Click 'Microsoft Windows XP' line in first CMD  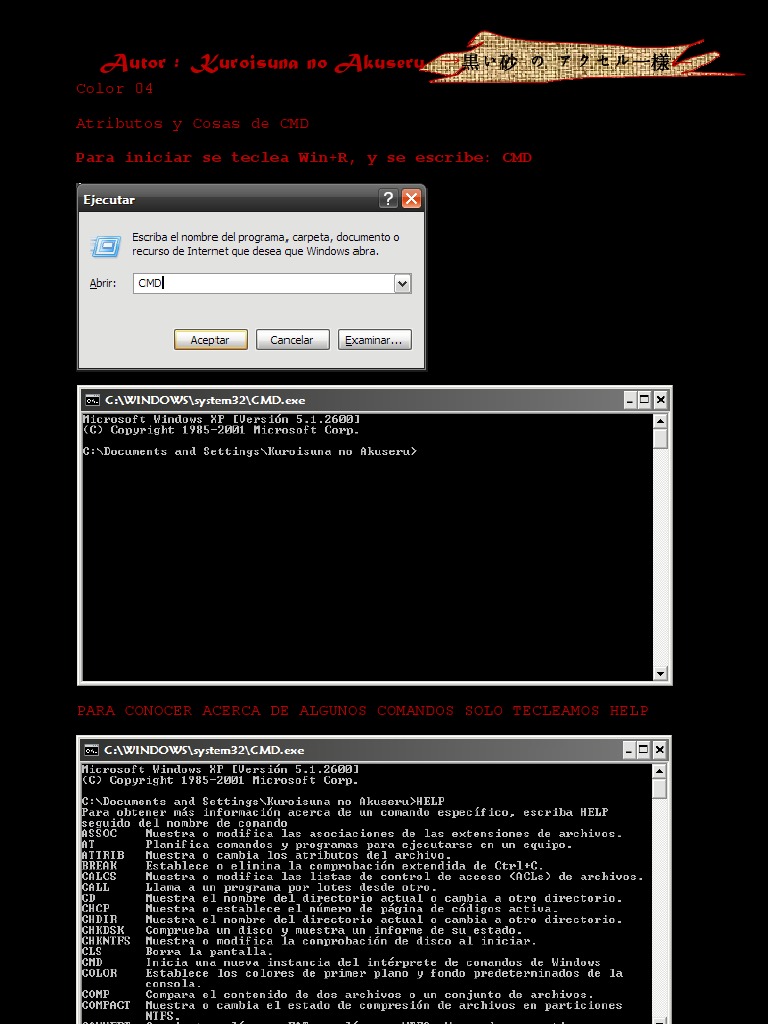(221, 419)
